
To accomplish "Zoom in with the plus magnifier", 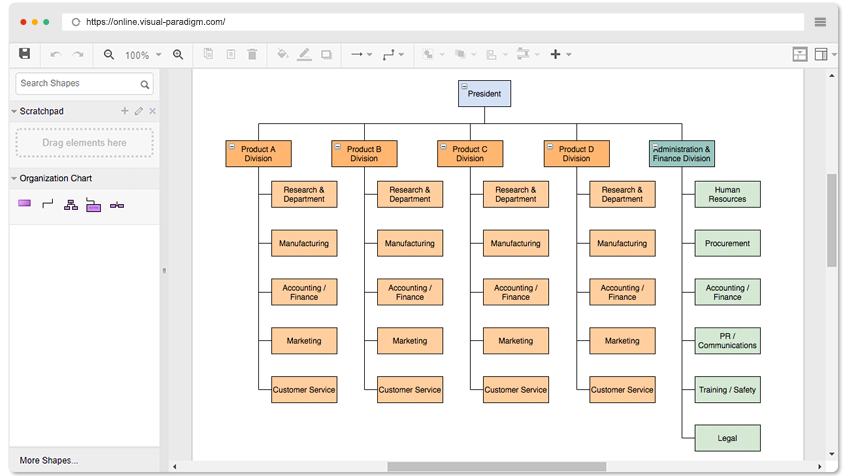I will [178, 55].
